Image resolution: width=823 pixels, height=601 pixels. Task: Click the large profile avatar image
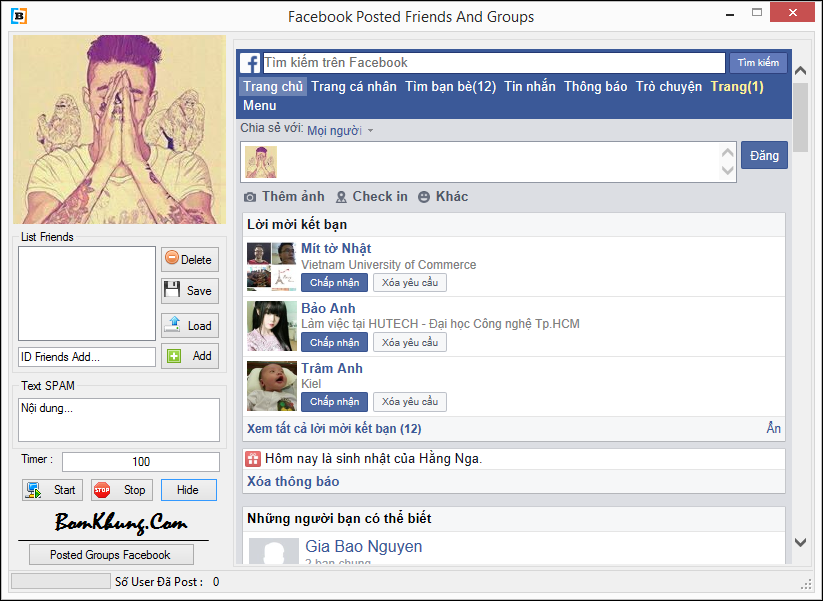[120, 130]
